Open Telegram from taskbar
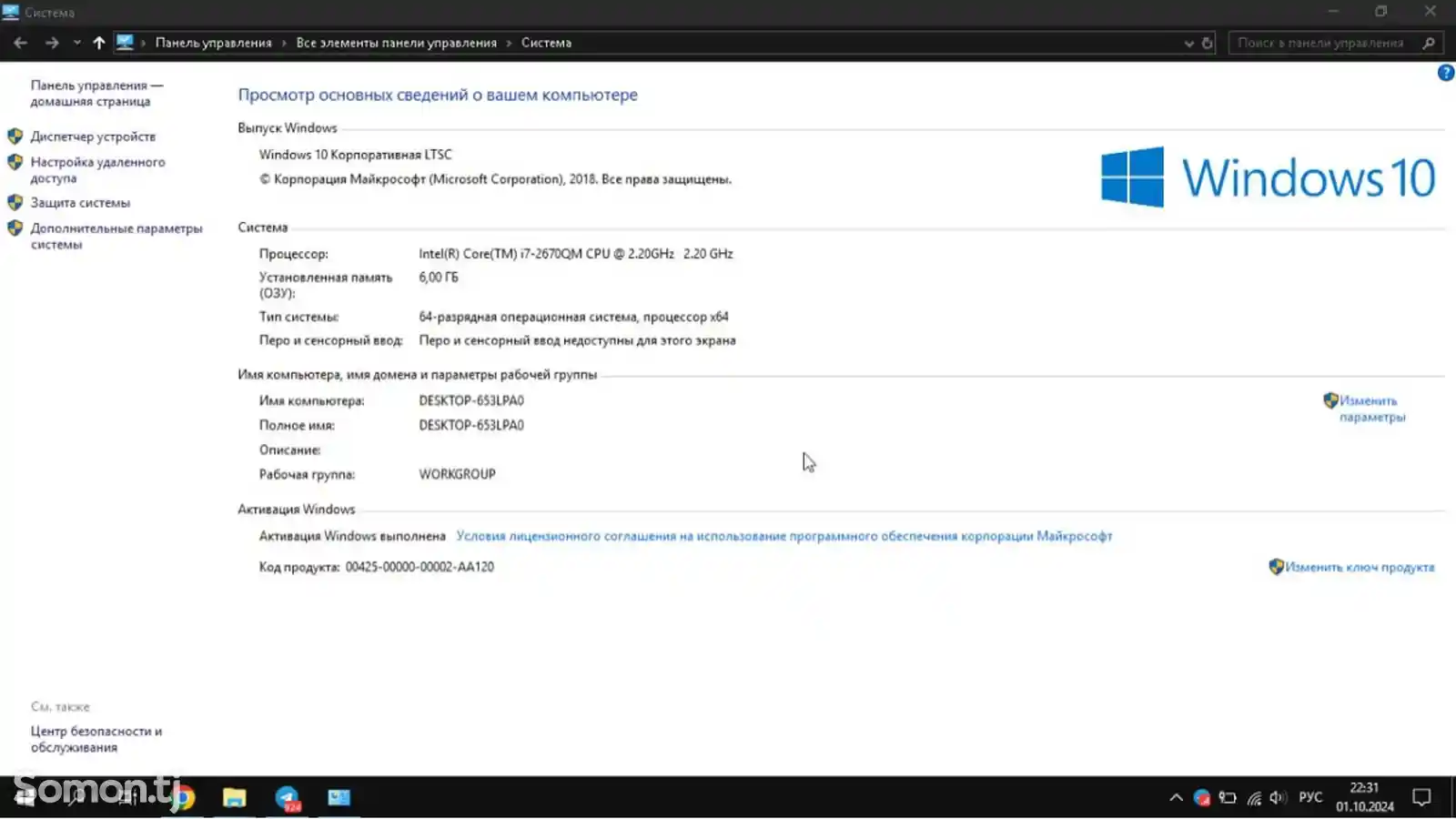The image size is (1456, 819). coord(288,798)
